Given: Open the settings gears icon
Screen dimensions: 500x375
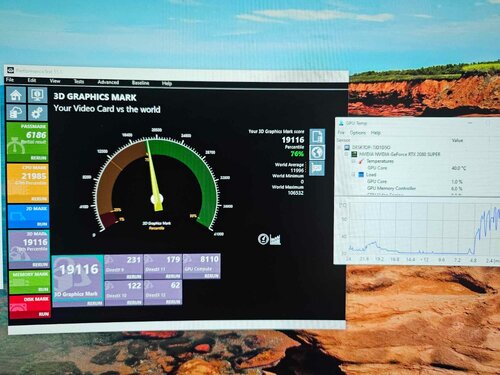Looking at the screenshot, I should tap(37, 113).
